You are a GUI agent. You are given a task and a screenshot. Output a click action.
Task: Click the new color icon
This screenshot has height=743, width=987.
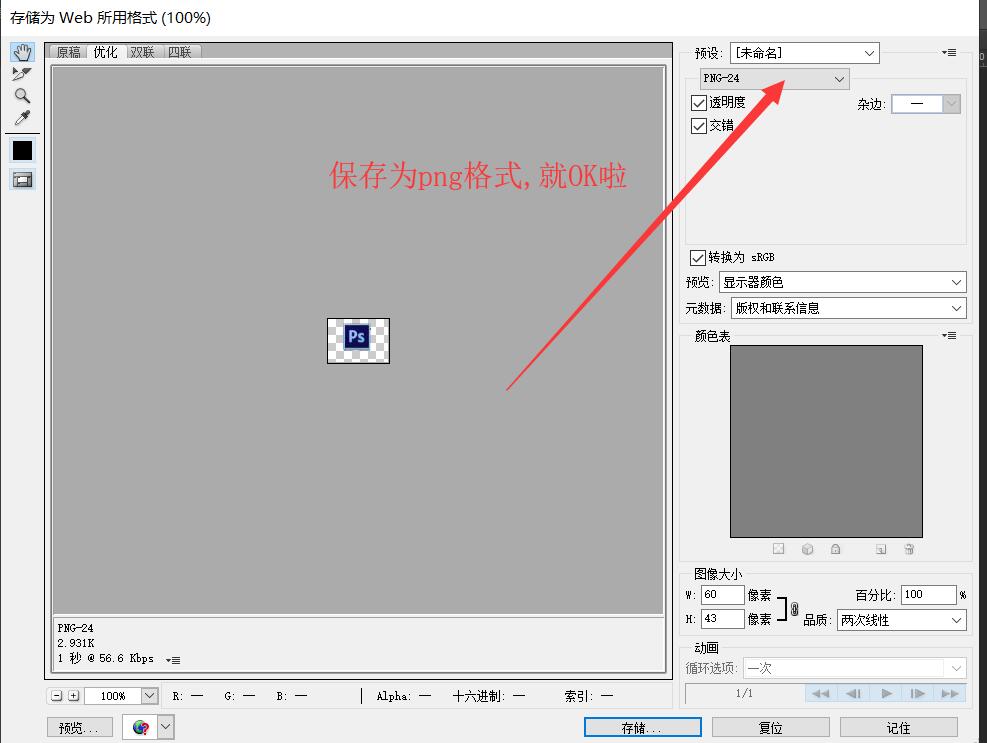pos(881,549)
